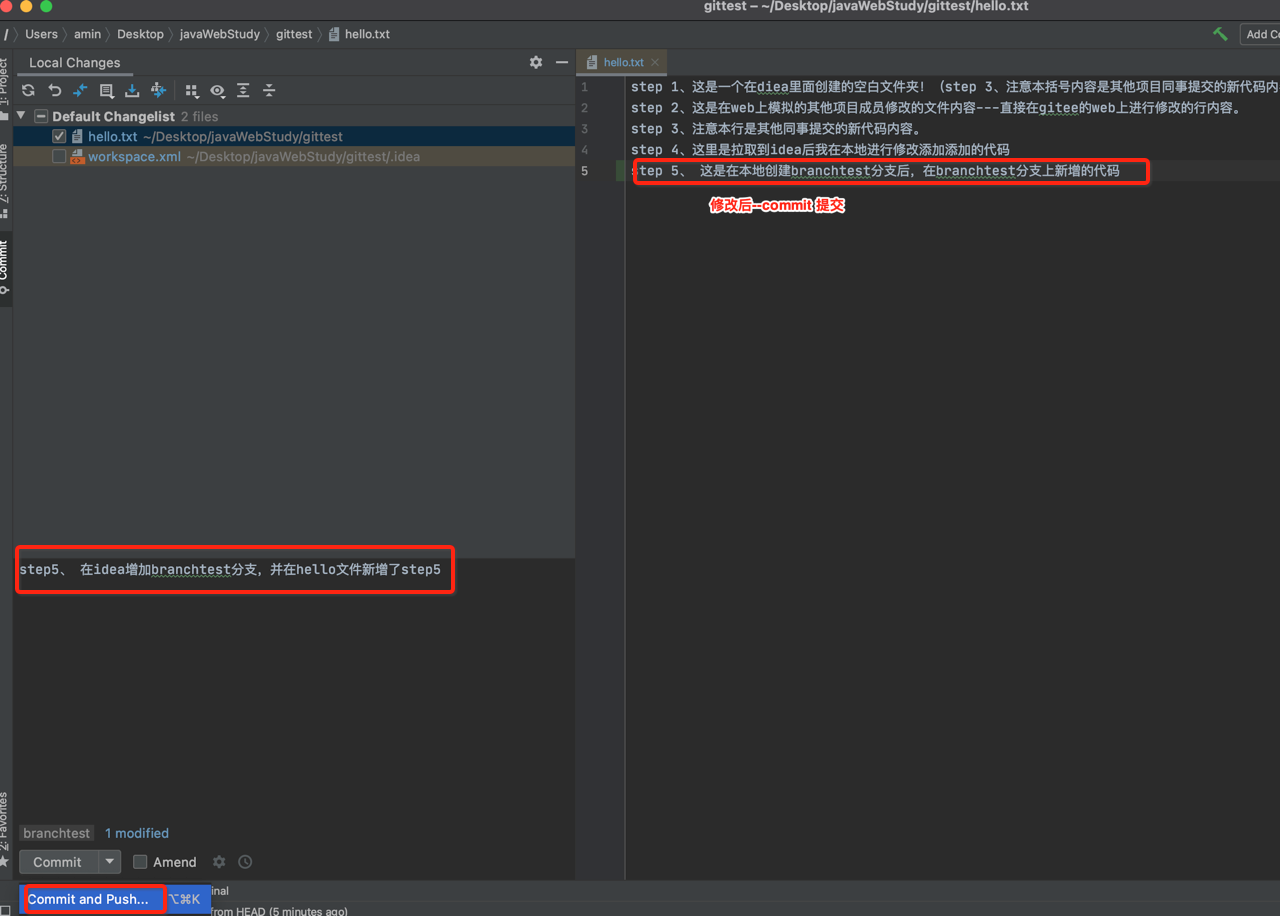Click editor line starting with step 4
The image size is (1280, 916).
pos(820,150)
